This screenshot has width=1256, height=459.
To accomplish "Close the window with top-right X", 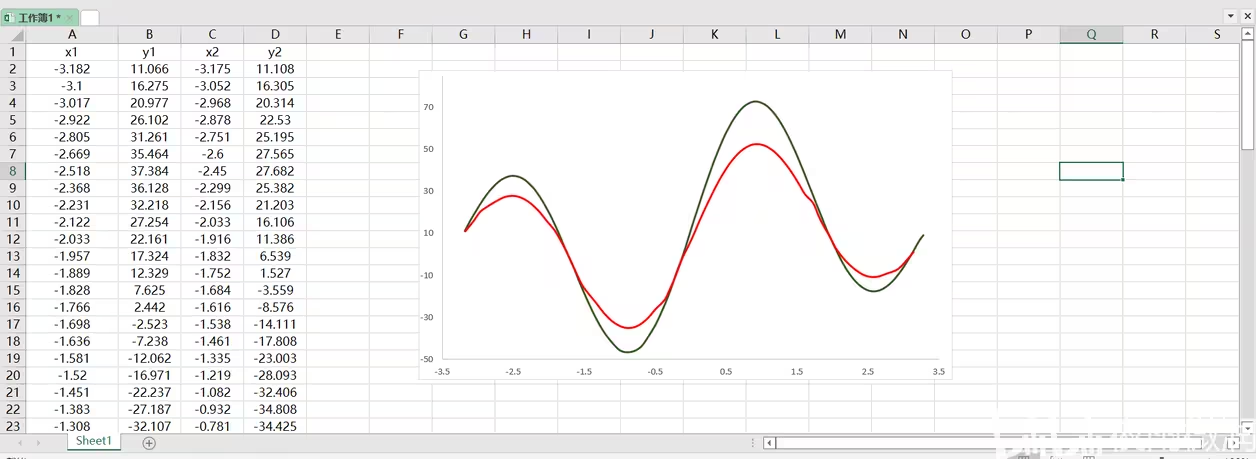I will 1247,16.
